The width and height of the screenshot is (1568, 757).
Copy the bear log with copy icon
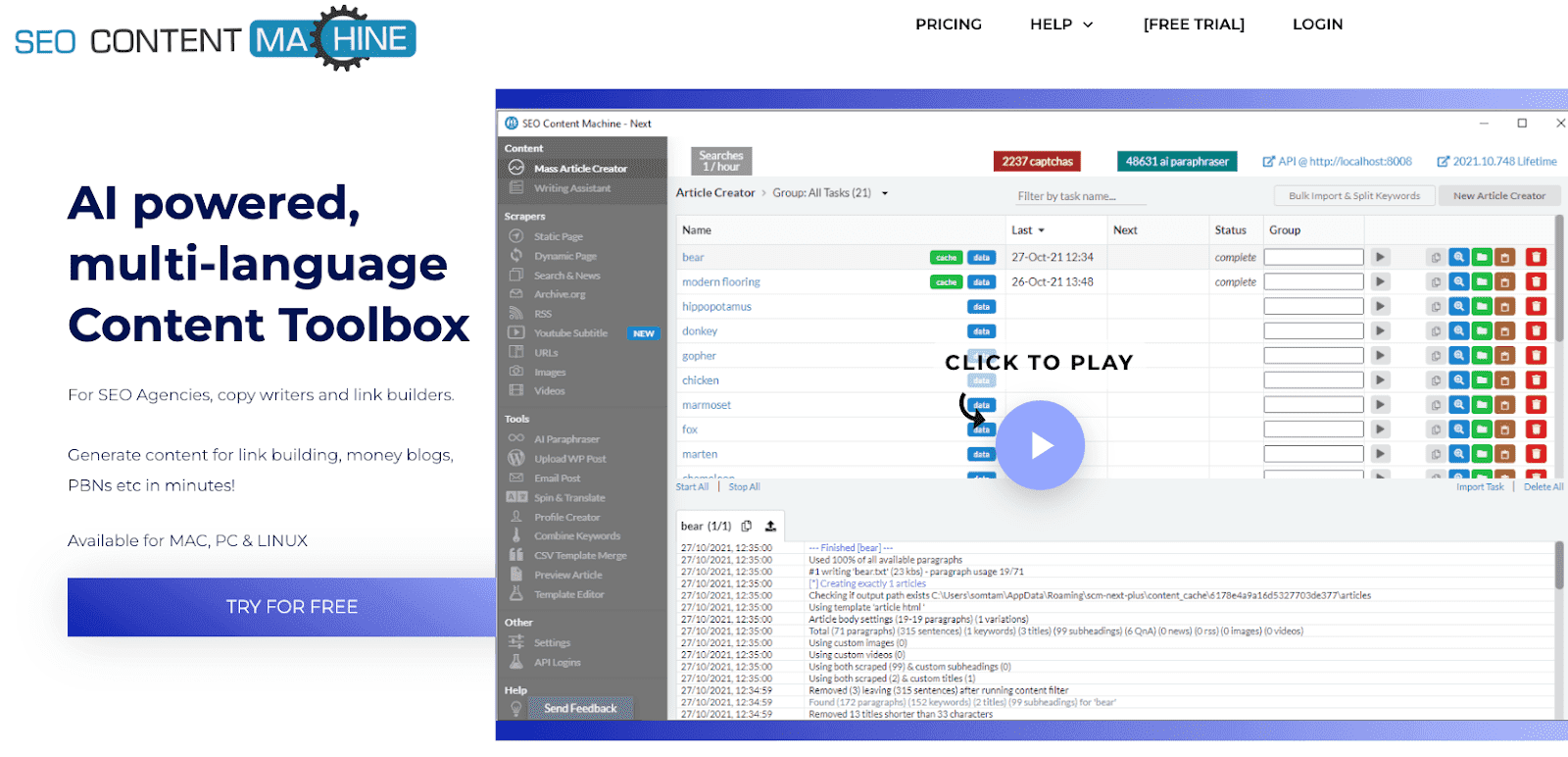click(x=747, y=526)
